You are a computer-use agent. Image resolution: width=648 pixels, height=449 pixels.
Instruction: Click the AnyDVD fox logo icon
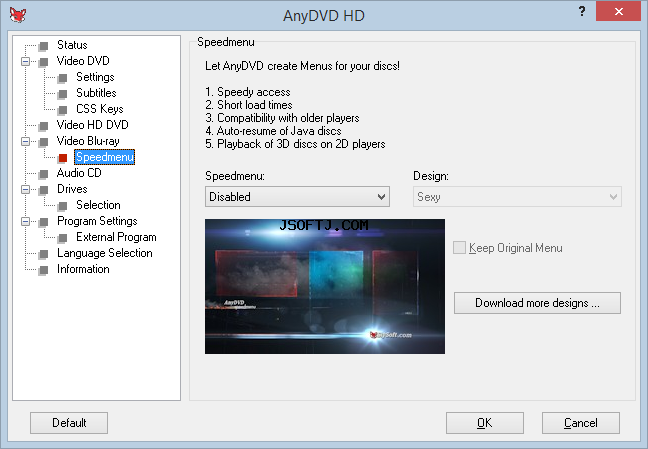[18, 15]
